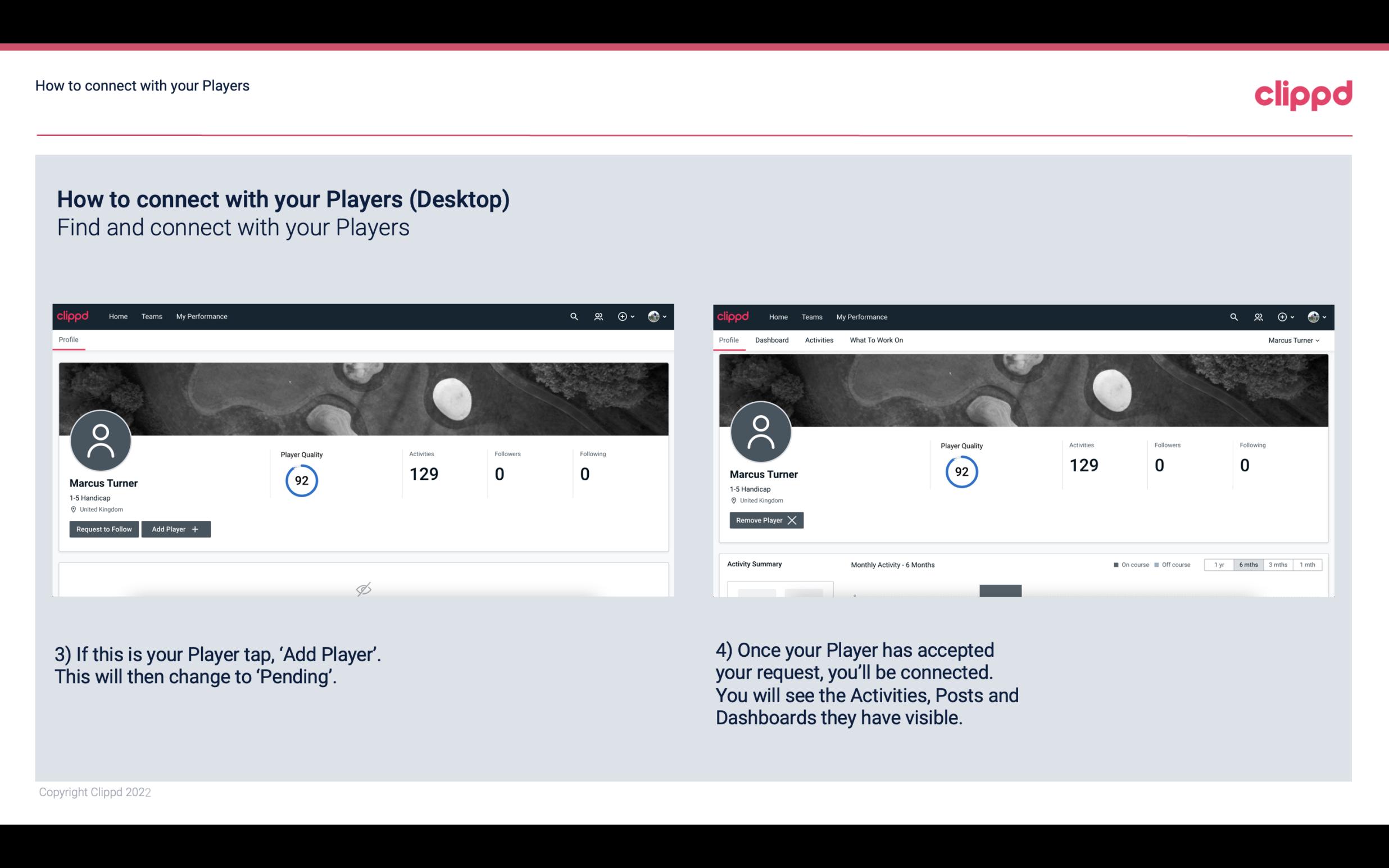Select the What To On tab
Image resolution: width=1389 pixels, height=868 pixels.
point(876,340)
